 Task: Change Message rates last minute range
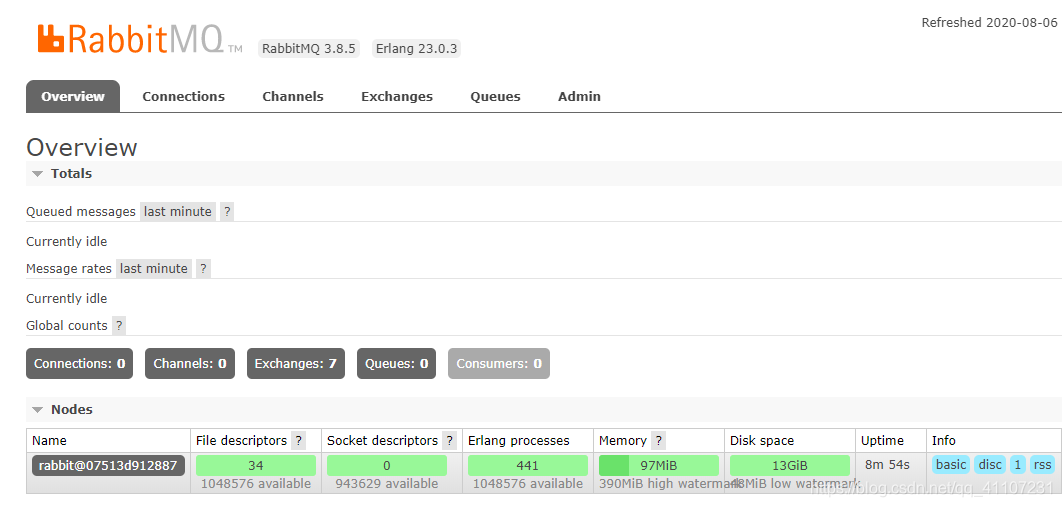[154, 269]
